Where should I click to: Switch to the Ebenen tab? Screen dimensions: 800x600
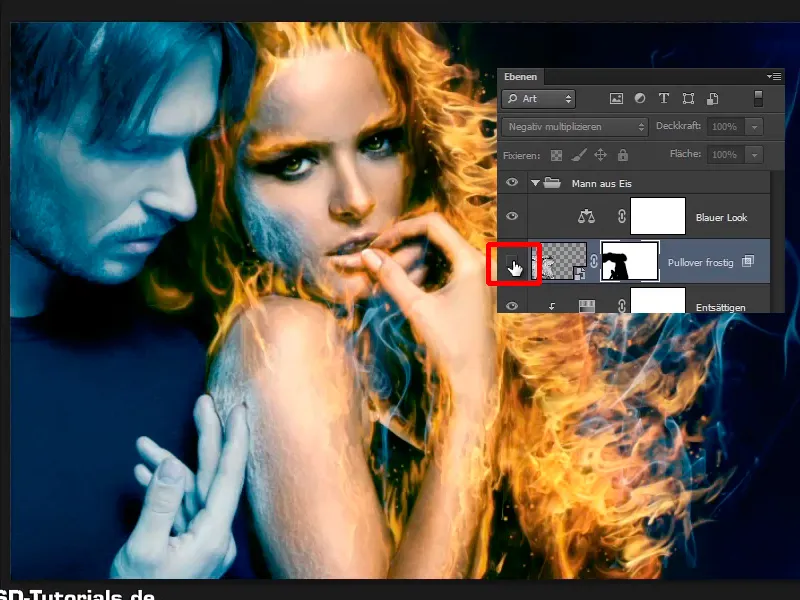click(520, 77)
